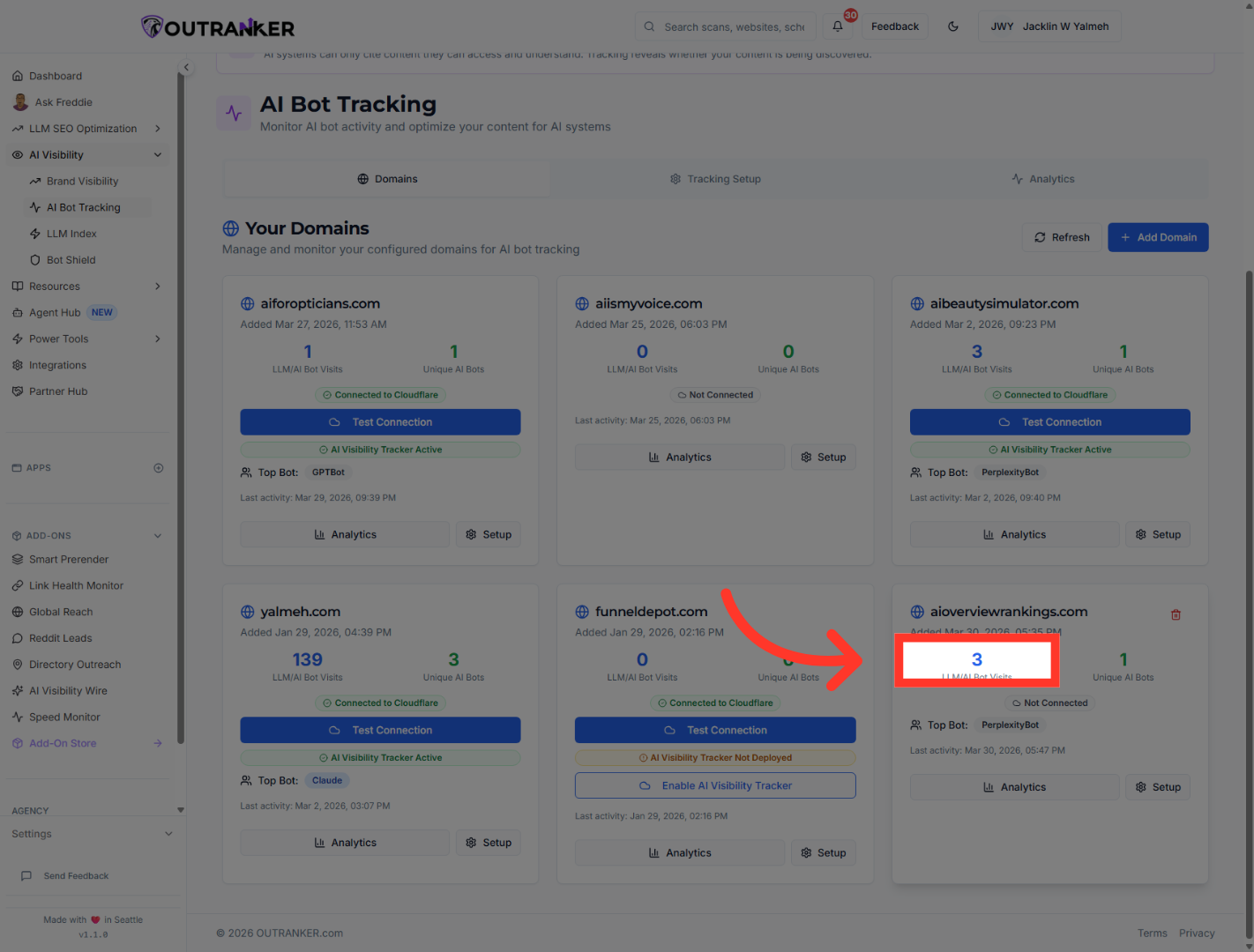The width and height of the screenshot is (1254, 952).
Task: Open the LLM Index page icon
Action: click(35, 234)
